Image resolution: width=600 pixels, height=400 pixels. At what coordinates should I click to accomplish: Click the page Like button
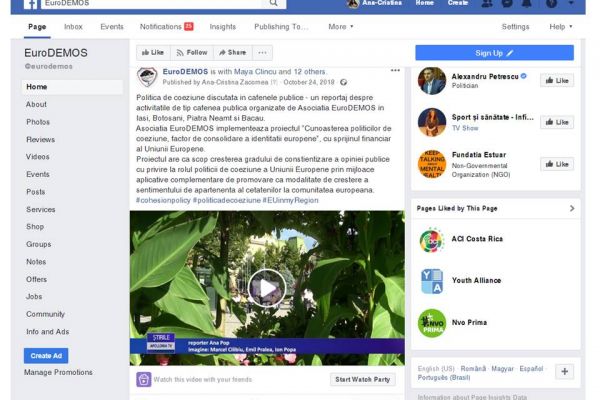[x=153, y=53]
